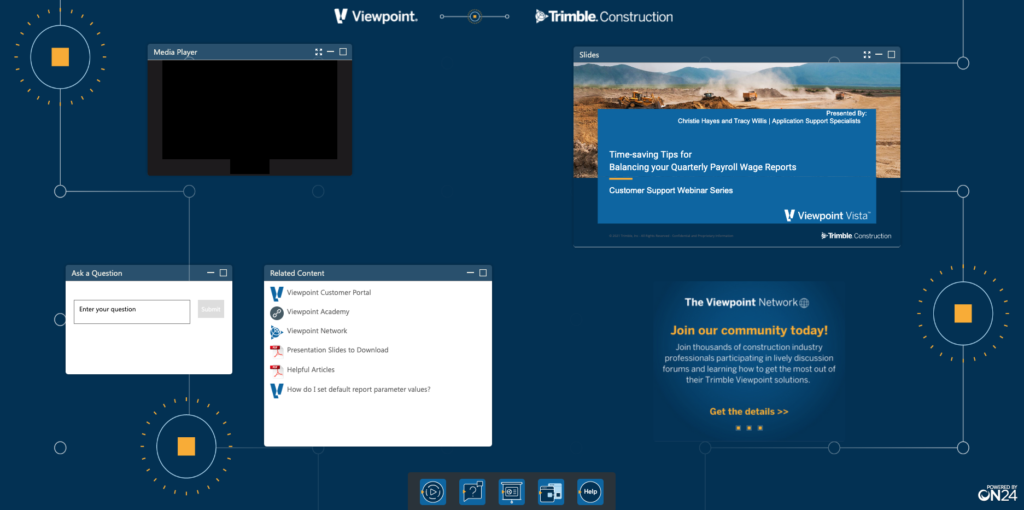The image size is (1024, 510).
Task: Maximize the Media Player window
Action: click(x=343, y=52)
